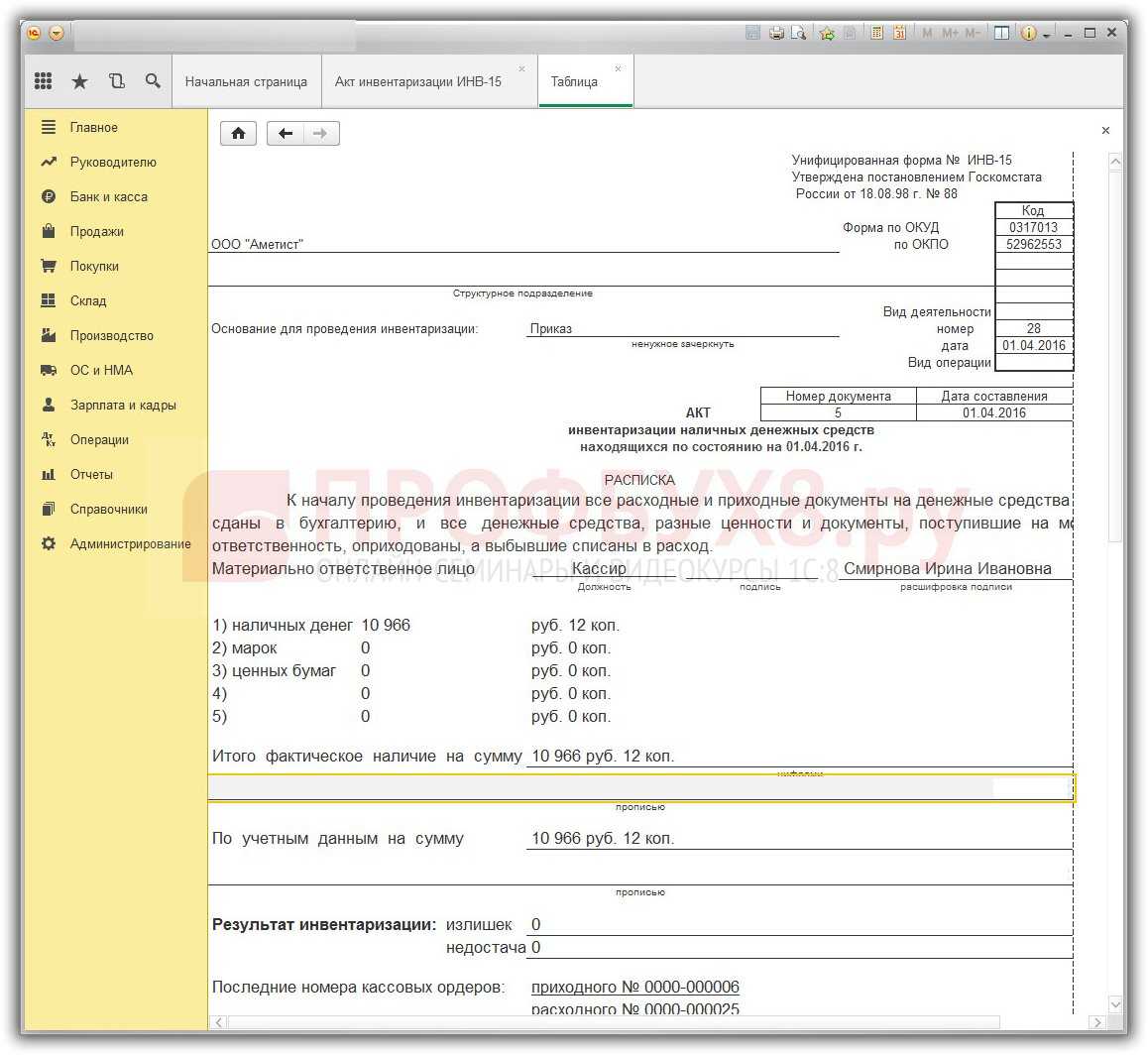Open the 1C main menu dropdown
This screenshot has width=1148, height=1055.
pyautogui.click(x=57, y=33)
